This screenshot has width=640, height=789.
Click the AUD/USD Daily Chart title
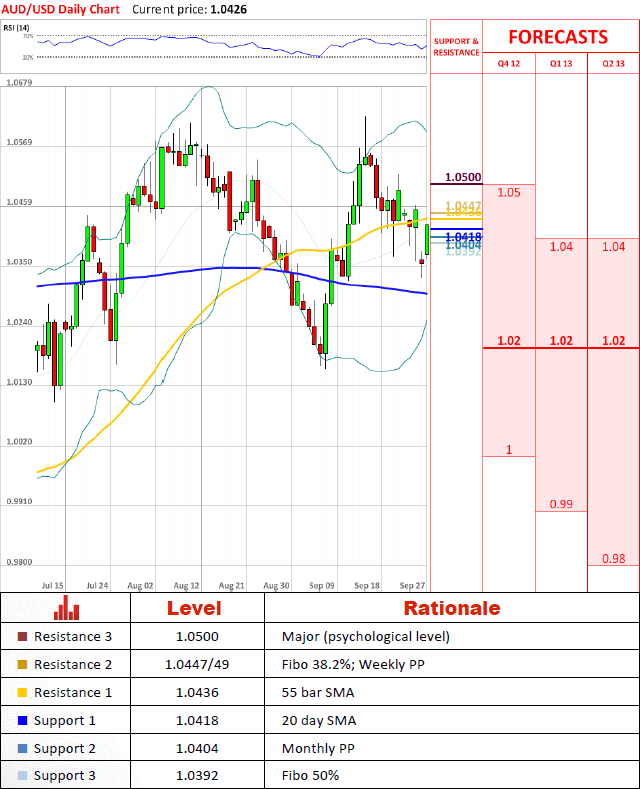[x=60, y=9]
